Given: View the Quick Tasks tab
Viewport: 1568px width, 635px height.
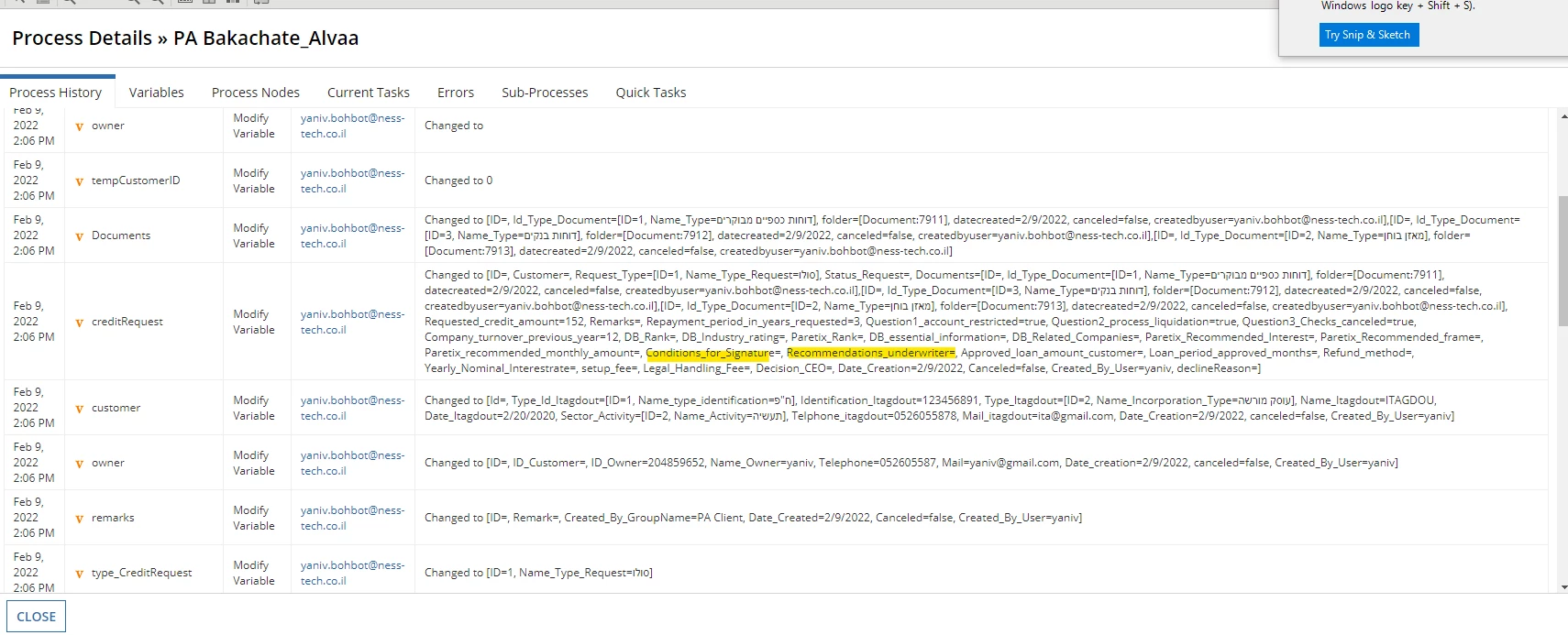Looking at the screenshot, I should tap(651, 93).
